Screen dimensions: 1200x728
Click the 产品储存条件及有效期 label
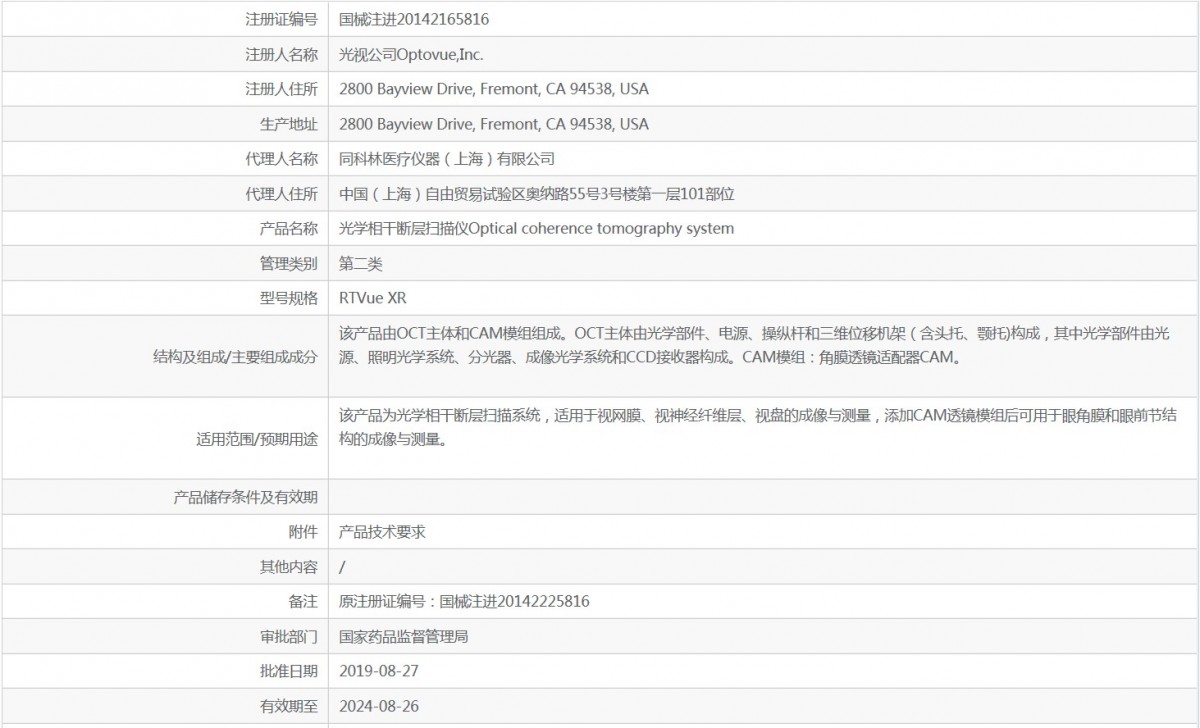245,497
